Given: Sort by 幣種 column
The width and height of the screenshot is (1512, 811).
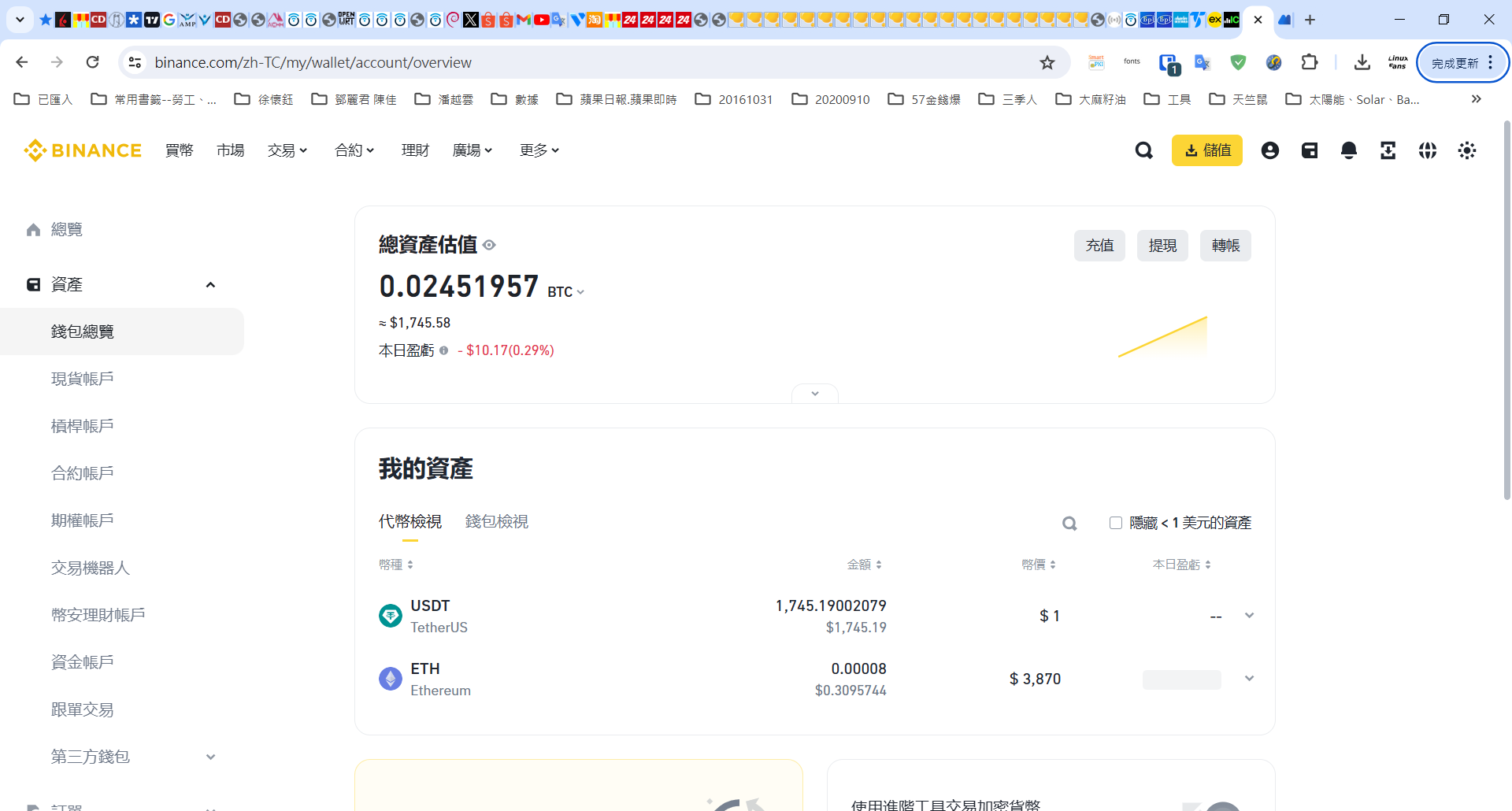Looking at the screenshot, I should (395, 565).
